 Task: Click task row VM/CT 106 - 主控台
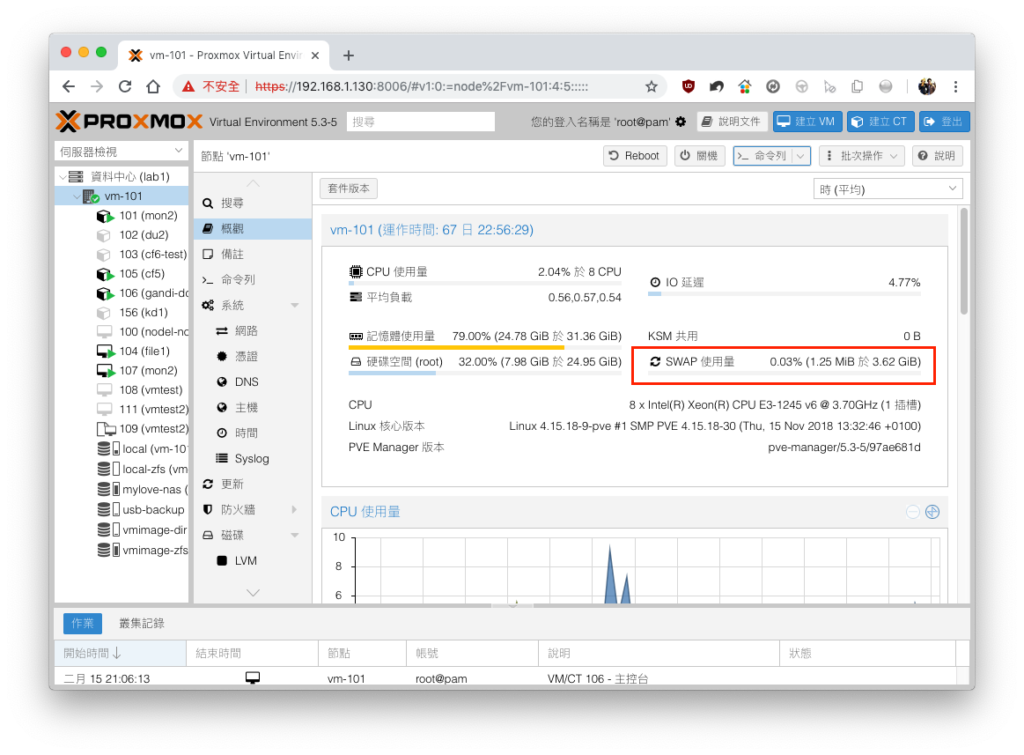(x=507, y=679)
